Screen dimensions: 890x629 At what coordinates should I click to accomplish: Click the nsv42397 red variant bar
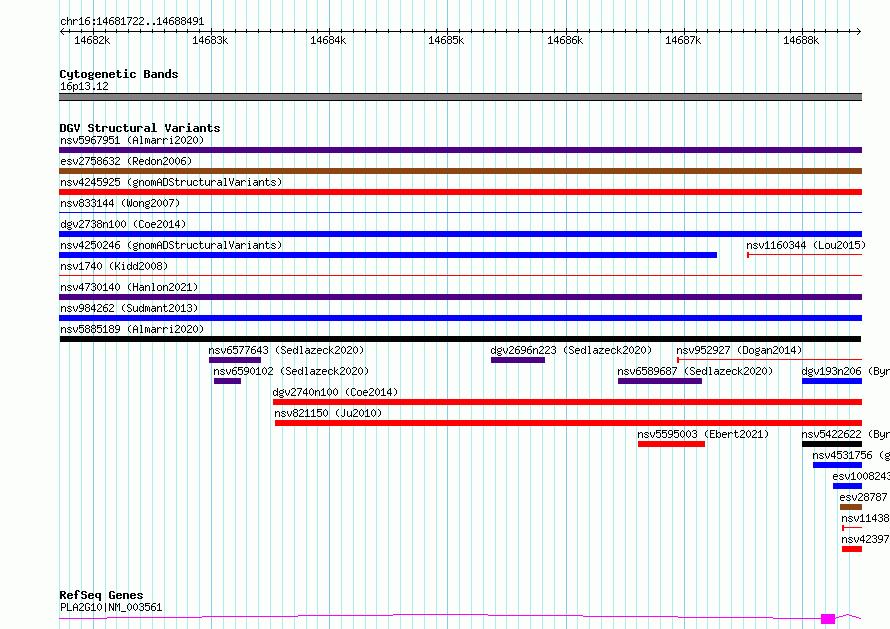[x=852, y=549]
